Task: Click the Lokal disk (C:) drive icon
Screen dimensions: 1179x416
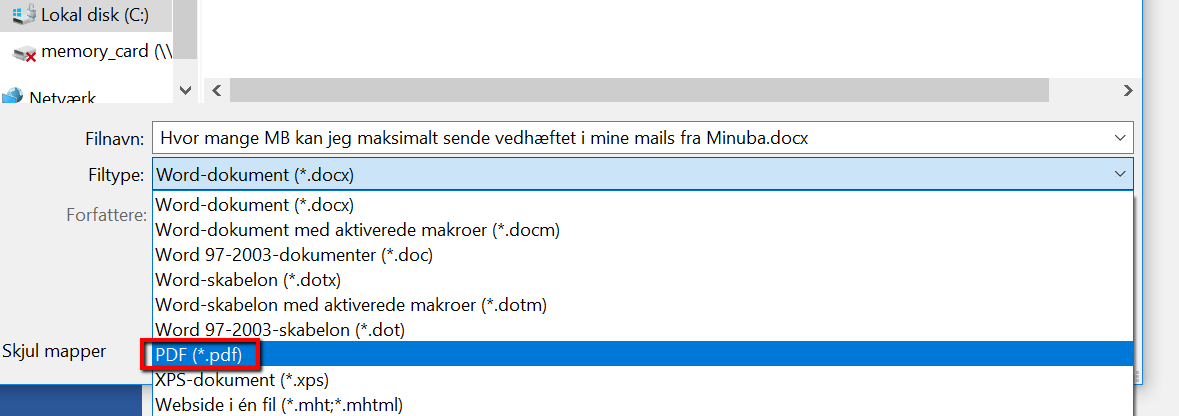Action: coord(24,14)
